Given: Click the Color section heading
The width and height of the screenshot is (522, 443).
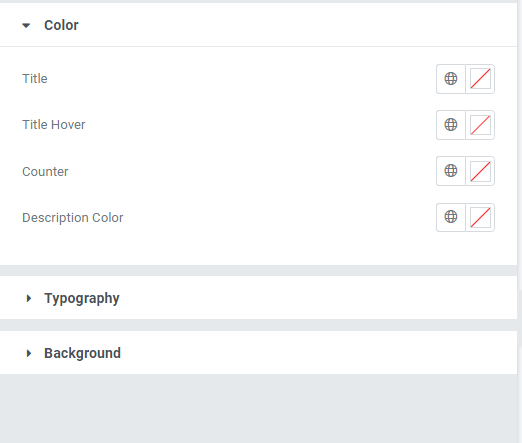Looking at the screenshot, I should (x=61, y=25).
